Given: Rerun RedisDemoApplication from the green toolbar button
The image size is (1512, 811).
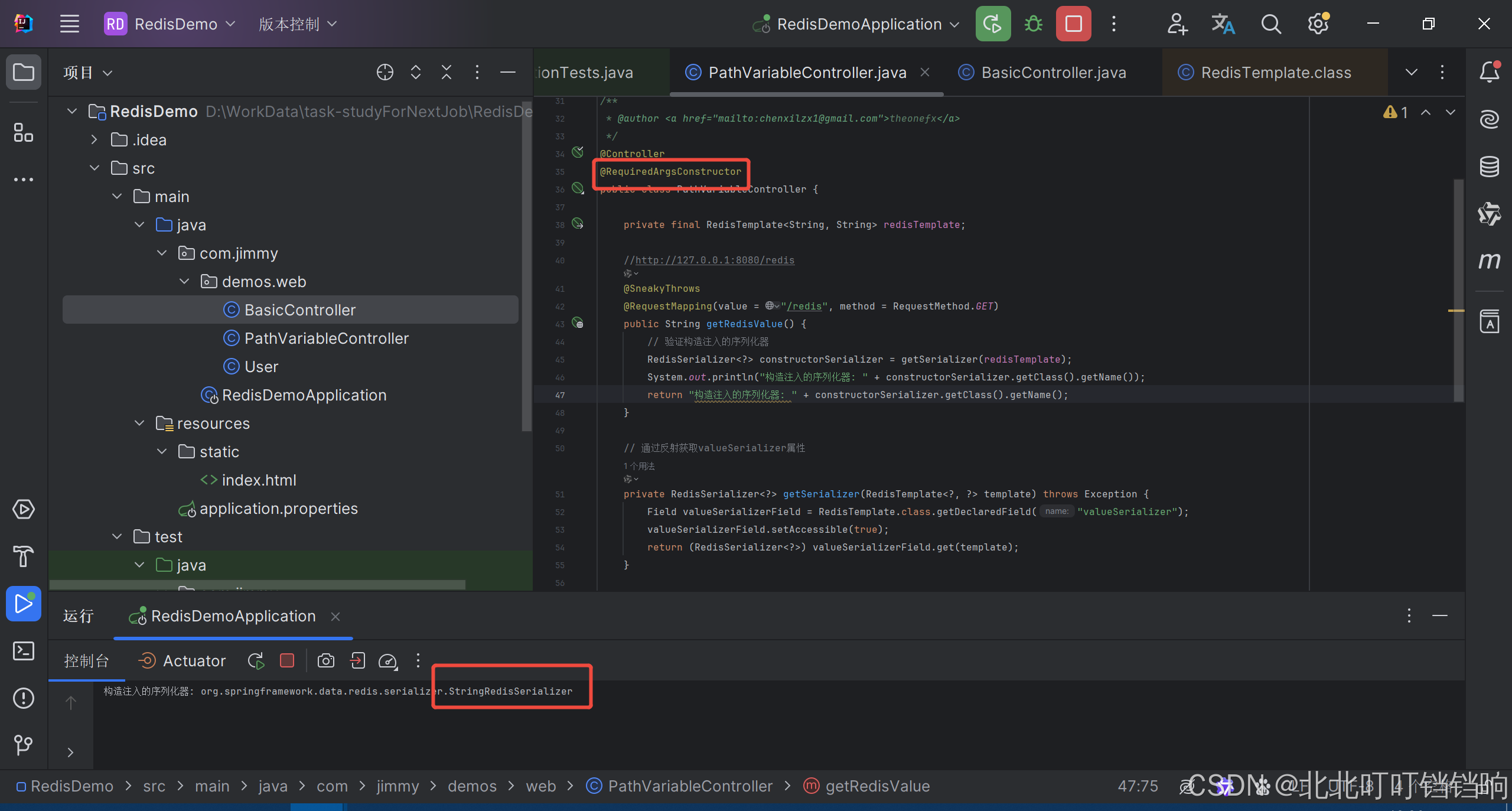Looking at the screenshot, I should click(x=992, y=24).
